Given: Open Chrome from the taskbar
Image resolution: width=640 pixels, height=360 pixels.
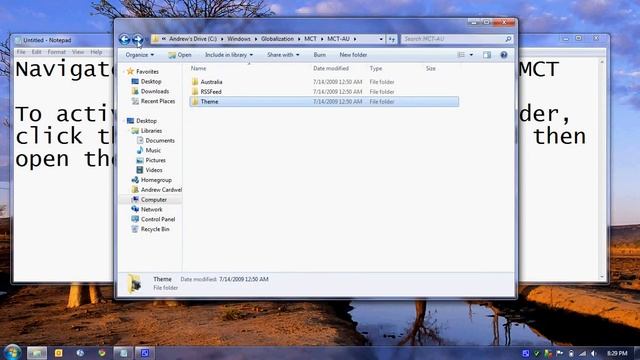Looking at the screenshot, I should coord(102,353).
